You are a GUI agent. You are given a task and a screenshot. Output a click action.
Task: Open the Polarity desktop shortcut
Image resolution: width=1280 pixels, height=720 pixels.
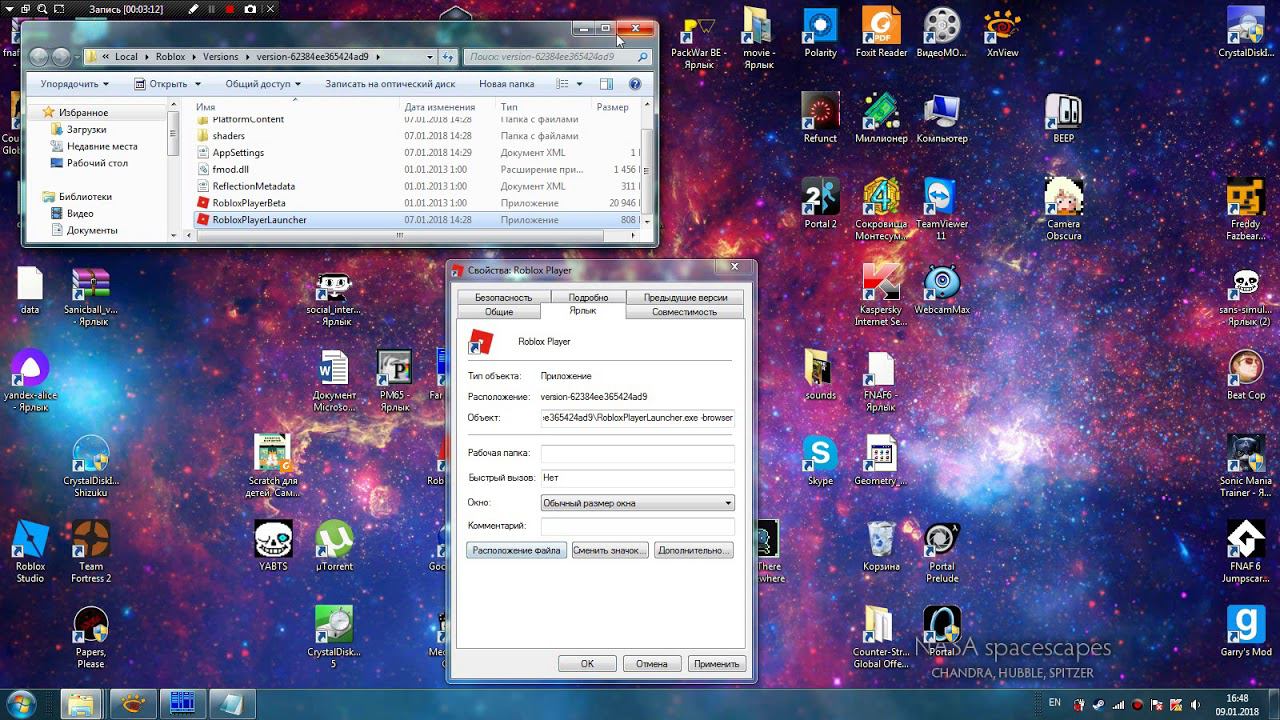tap(820, 32)
